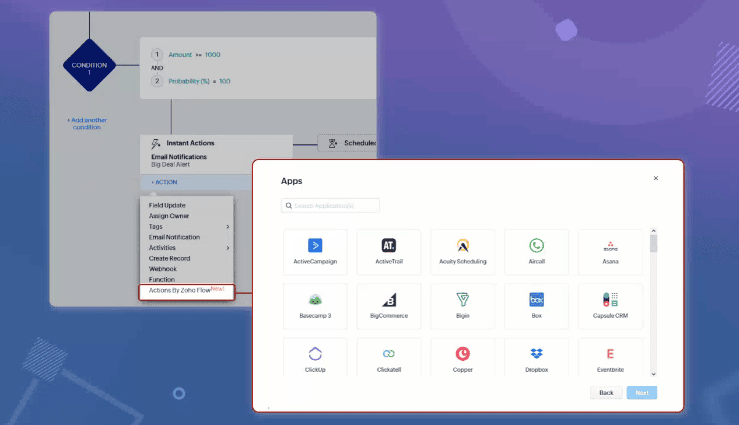Pick the Eventbrite app icon
This screenshot has width=739, height=425.
pyautogui.click(x=610, y=354)
